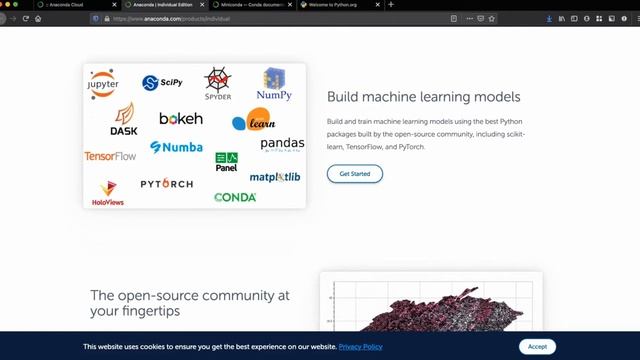Select the Anaconda Individual Edition tab
The image size is (640, 360).
[164, 5]
